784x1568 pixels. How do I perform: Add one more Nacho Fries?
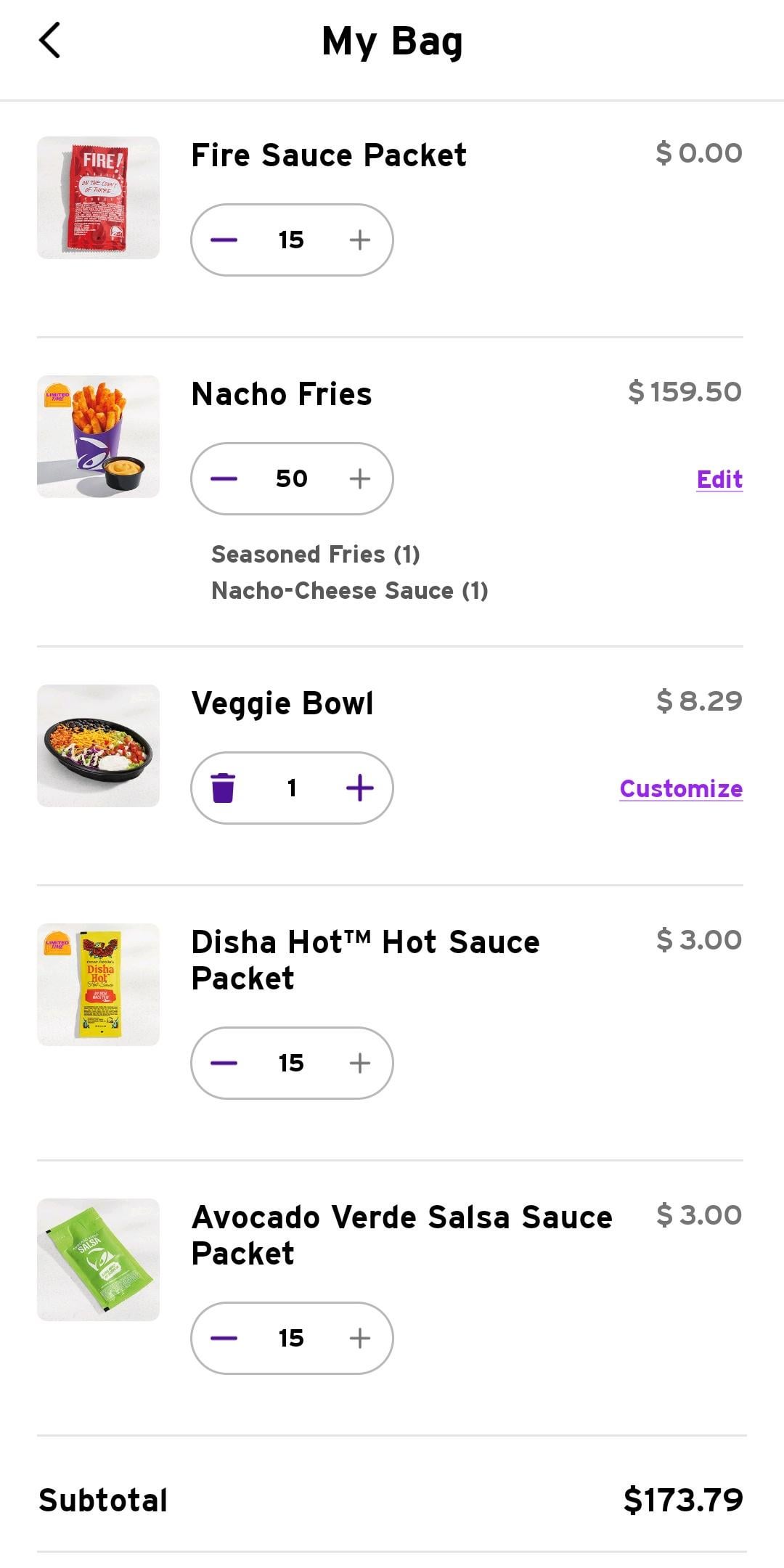[x=360, y=479]
